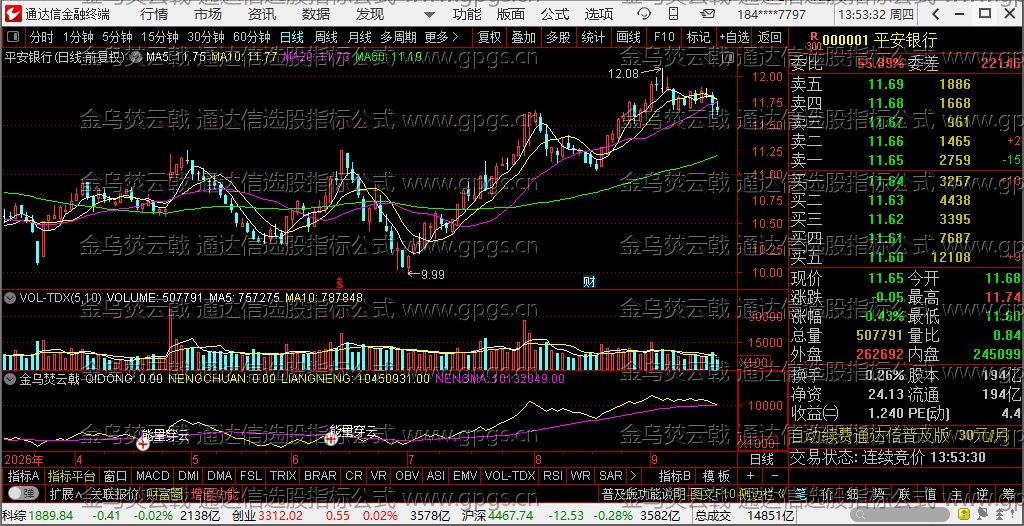Open the 资讯 menu

pos(262,14)
